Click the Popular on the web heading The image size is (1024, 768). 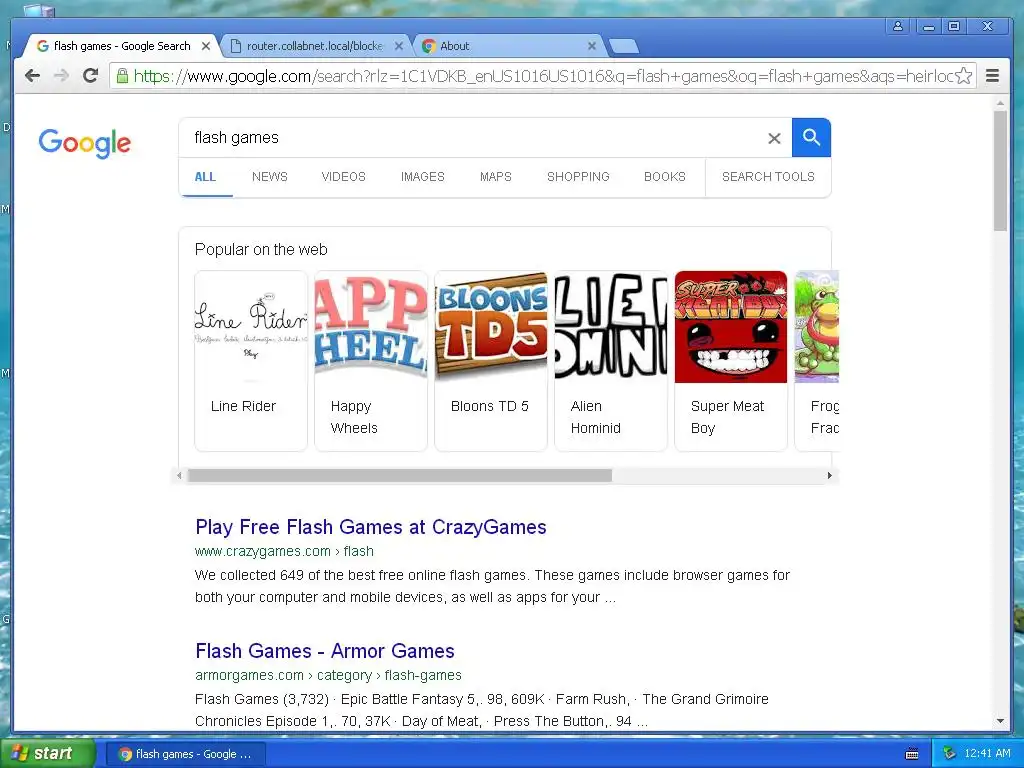261,249
